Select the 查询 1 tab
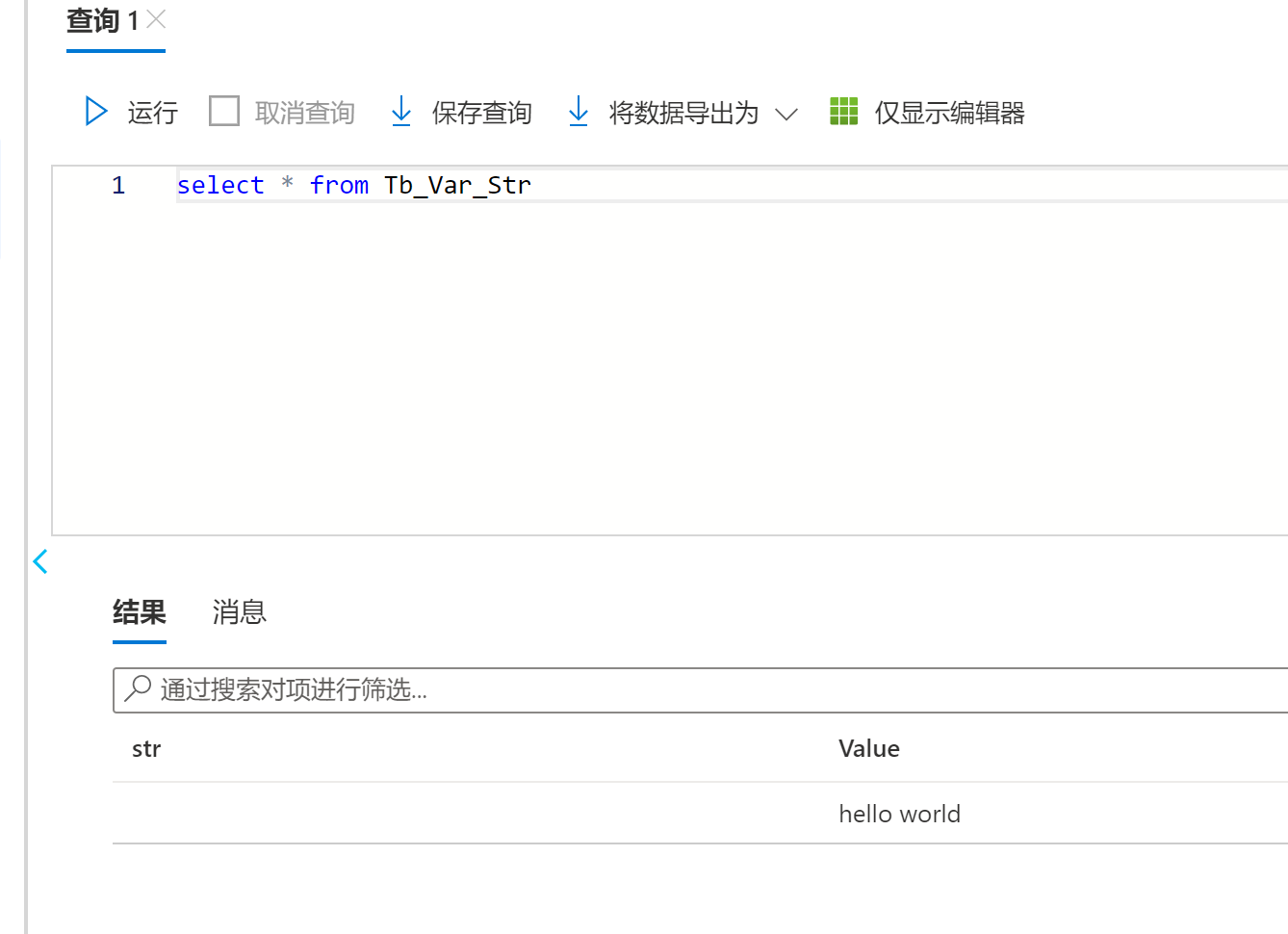Image resolution: width=1288 pixels, height=934 pixels. click(x=102, y=20)
